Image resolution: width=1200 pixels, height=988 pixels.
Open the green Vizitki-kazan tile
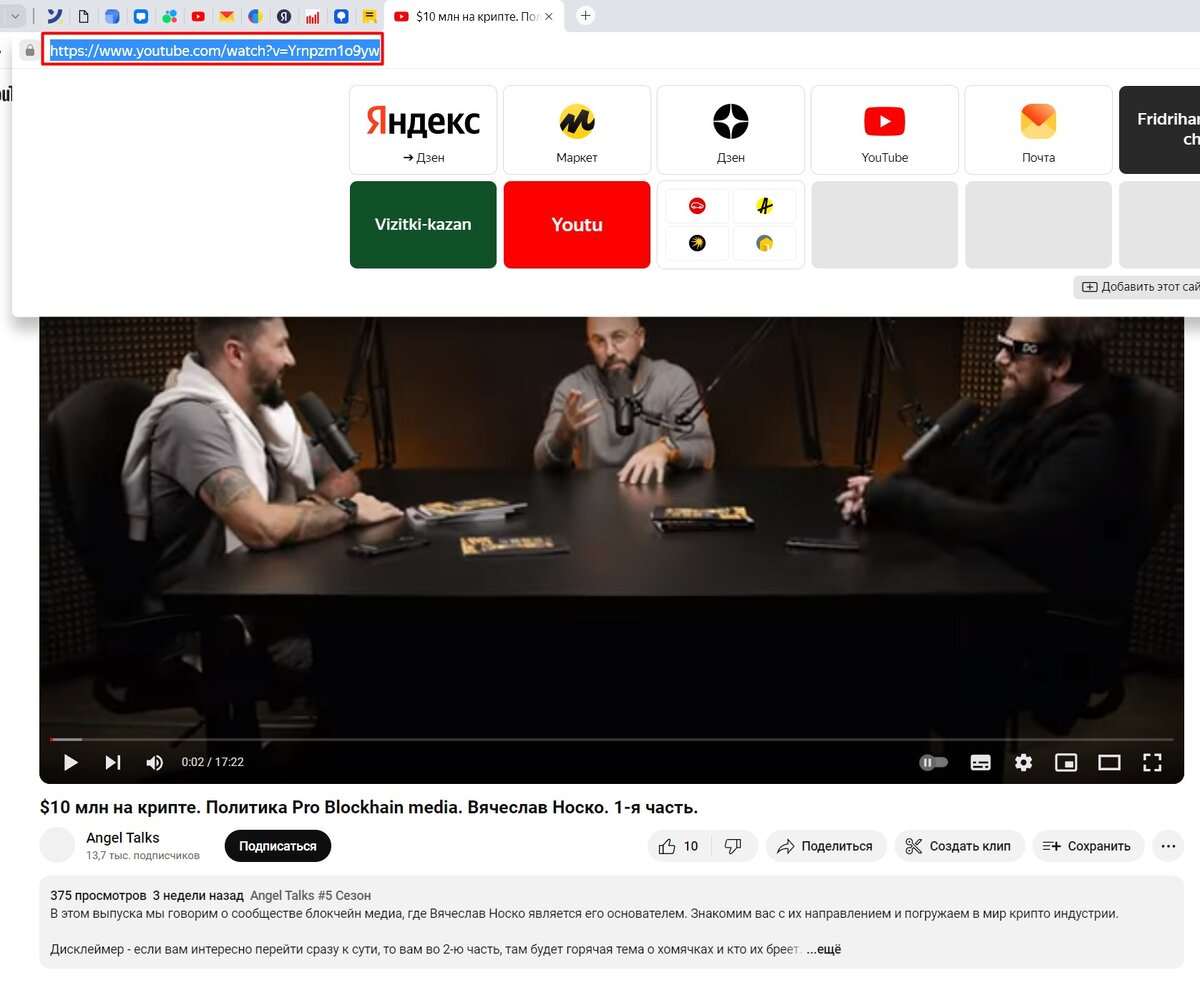[x=423, y=225]
